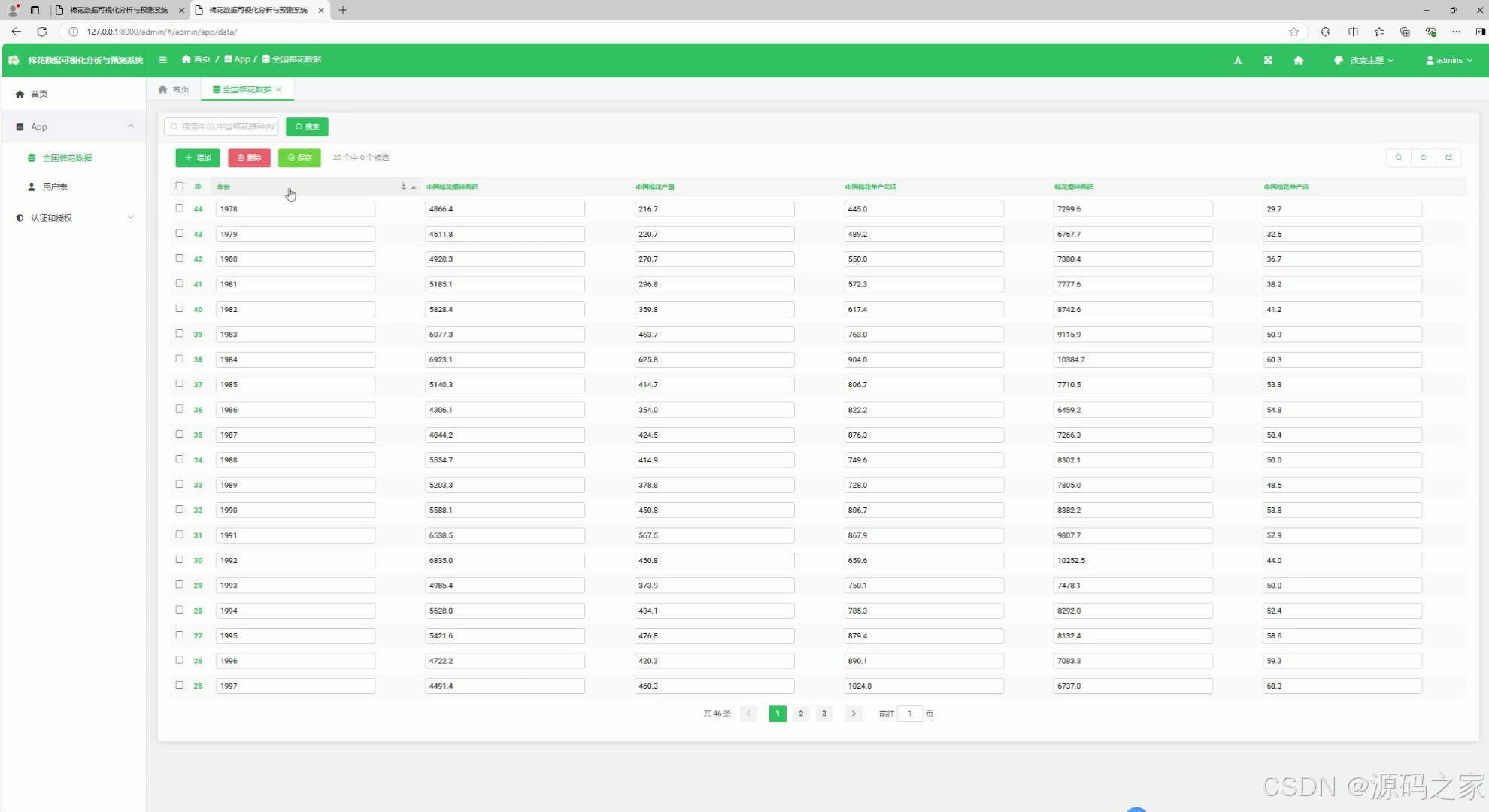Select the checkbox for the 1997 row
The image size is (1489, 812).
pyautogui.click(x=179, y=685)
